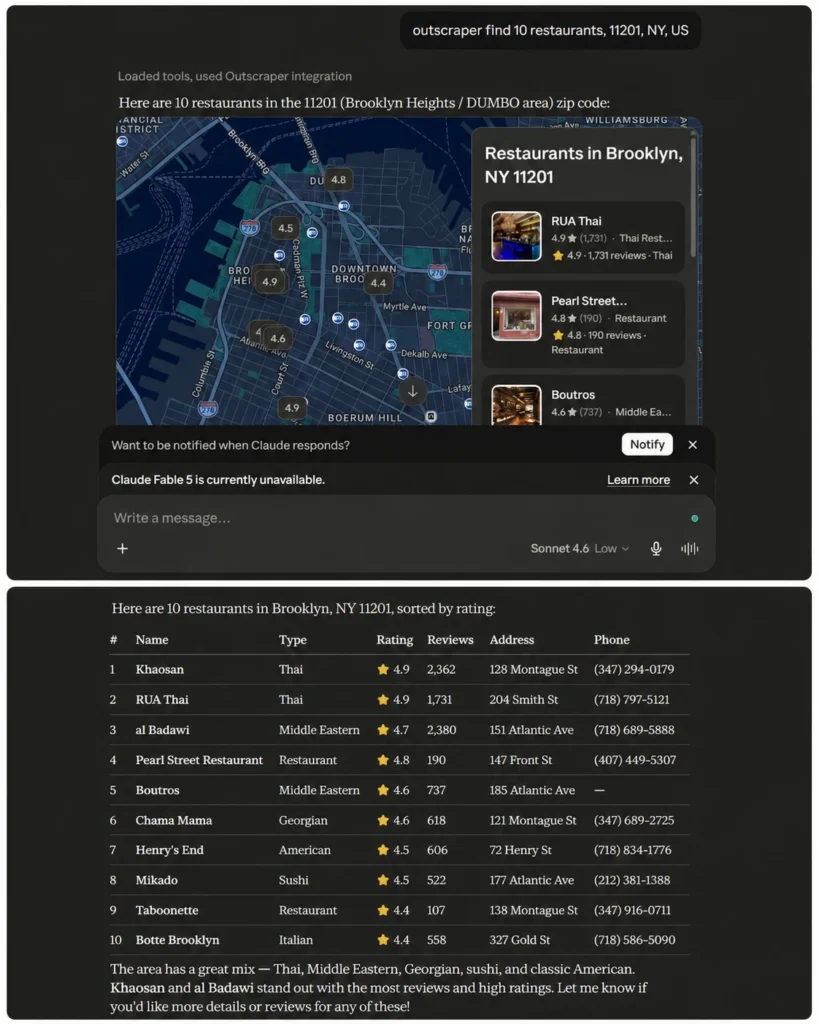The width and height of the screenshot is (819, 1024).
Task: Close the Claude Fable 5 unavailable notice
Action: pyautogui.click(x=694, y=480)
